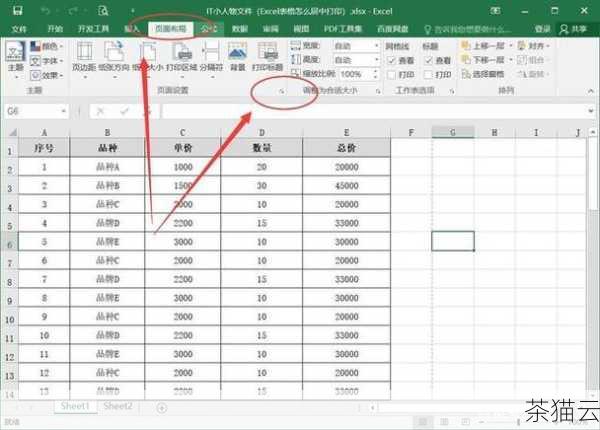
Task: Switch to the 审阅 Review tab
Action: 271,29
